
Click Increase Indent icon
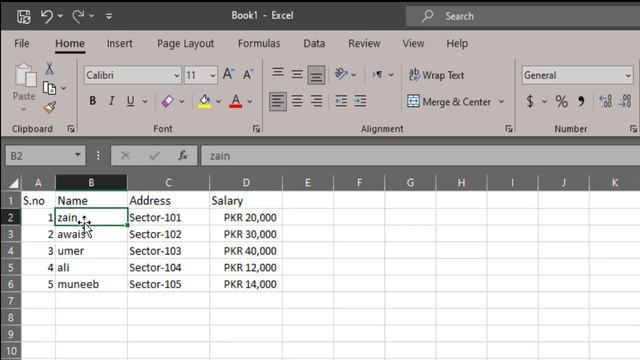pos(360,101)
